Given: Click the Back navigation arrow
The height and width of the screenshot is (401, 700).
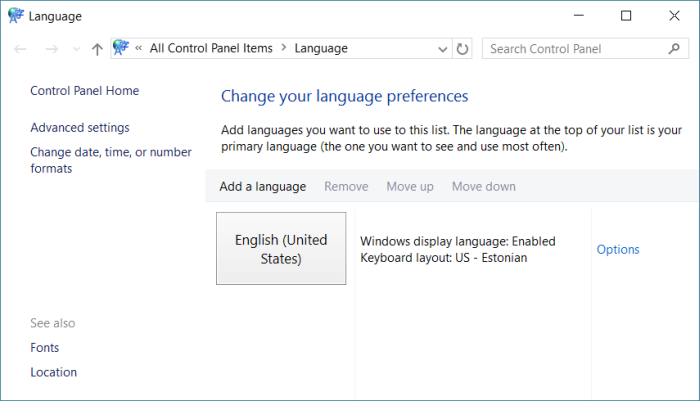Looking at the screenshot, I should coord(20,49).
